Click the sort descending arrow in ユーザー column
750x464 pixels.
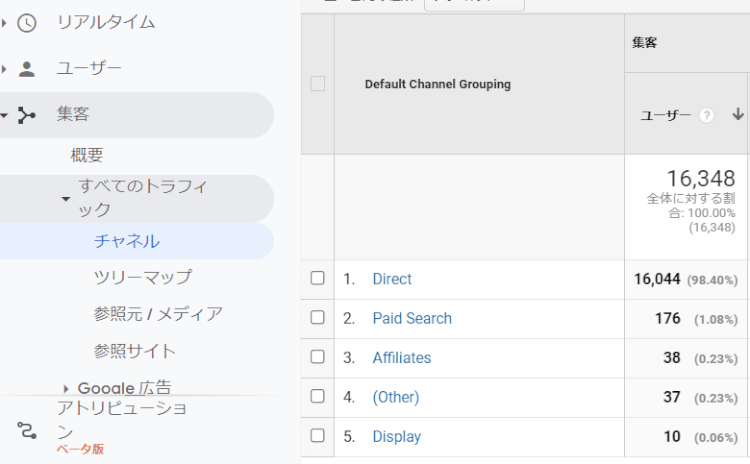coord(738,114)
